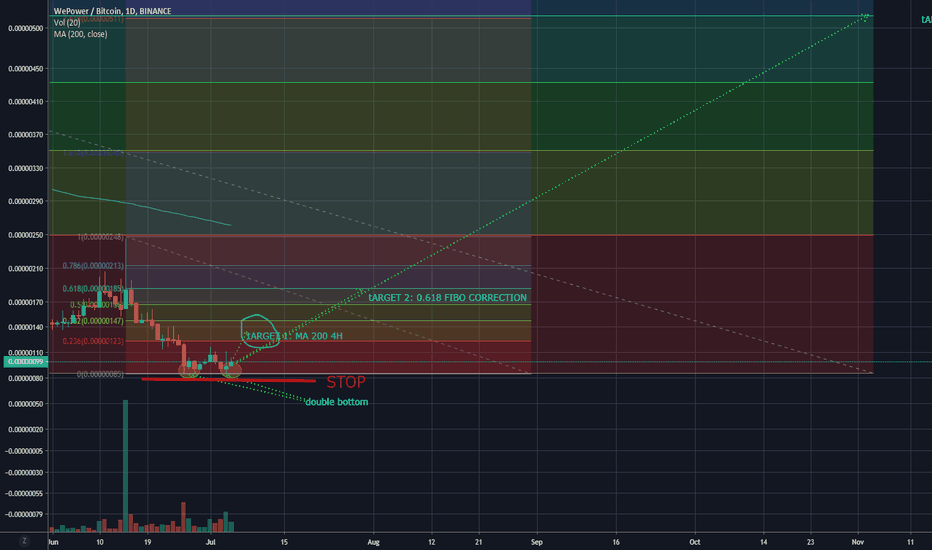Select the red horizontal stop line
Viewport: 932px width, 550px height.
[x=228, y=379]
